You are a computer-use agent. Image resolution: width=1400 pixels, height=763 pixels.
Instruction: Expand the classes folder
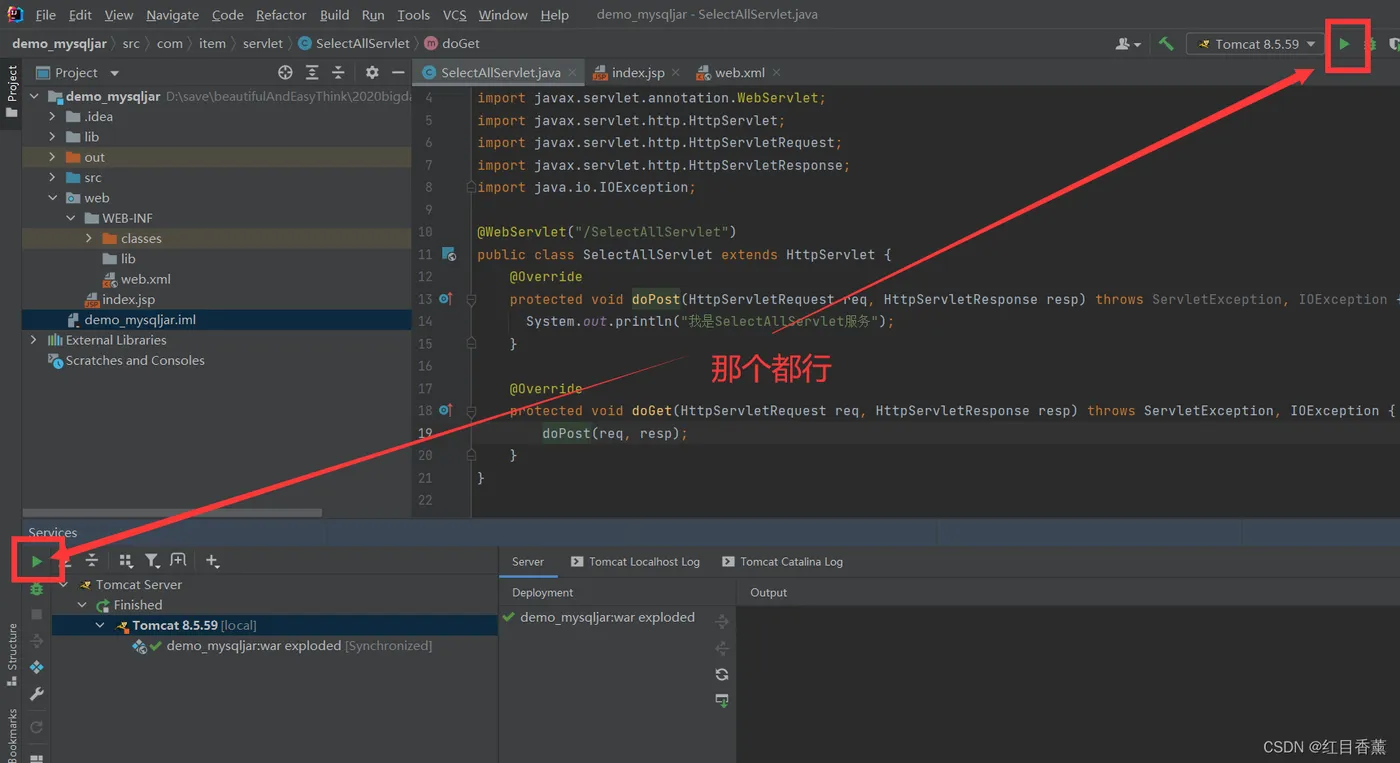89,238
